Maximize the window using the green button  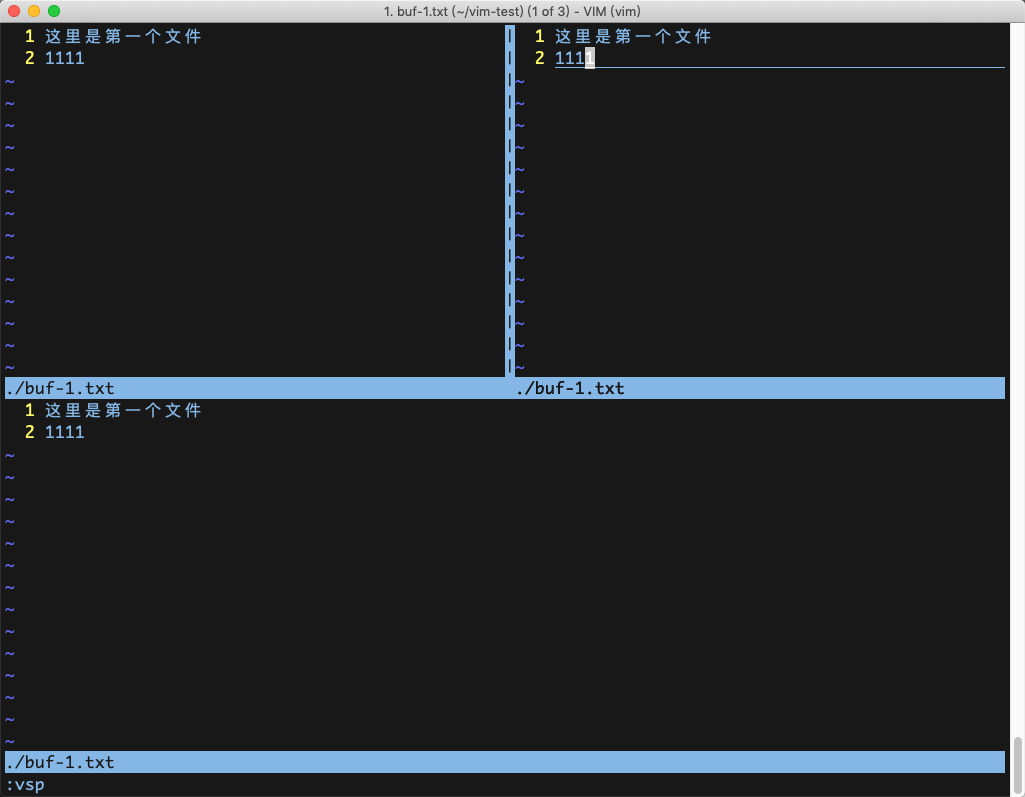54,11
